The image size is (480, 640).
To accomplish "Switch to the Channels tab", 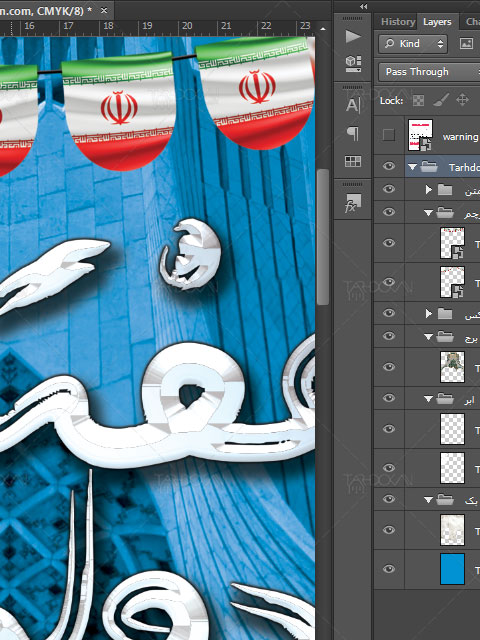I will coord(473,22).
